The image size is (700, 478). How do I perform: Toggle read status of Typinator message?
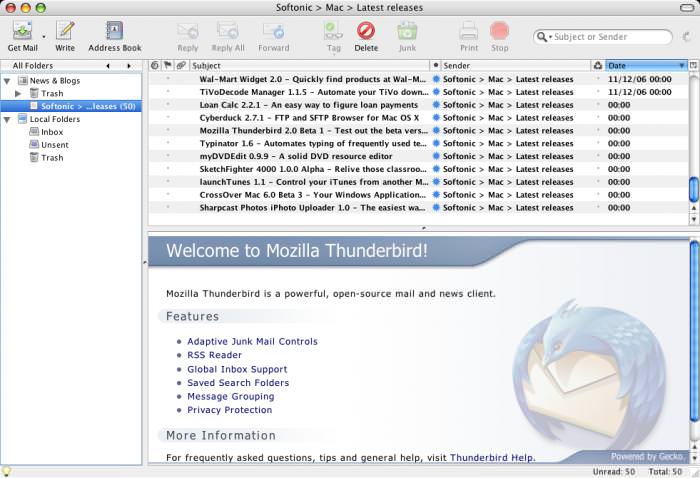coord(436,144)
